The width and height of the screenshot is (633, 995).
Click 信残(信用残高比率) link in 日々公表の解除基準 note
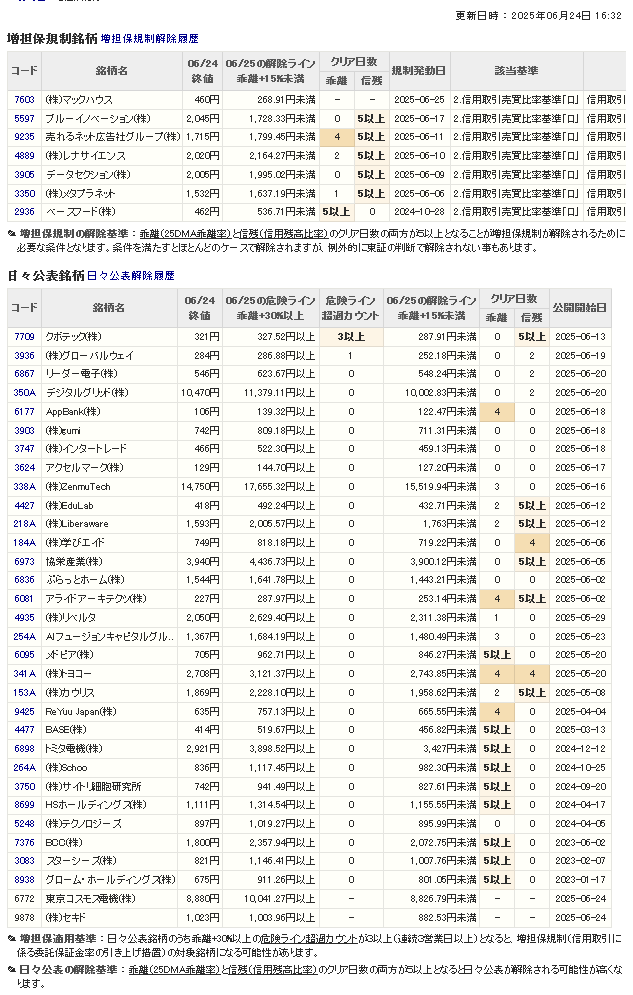coord(273,970)
